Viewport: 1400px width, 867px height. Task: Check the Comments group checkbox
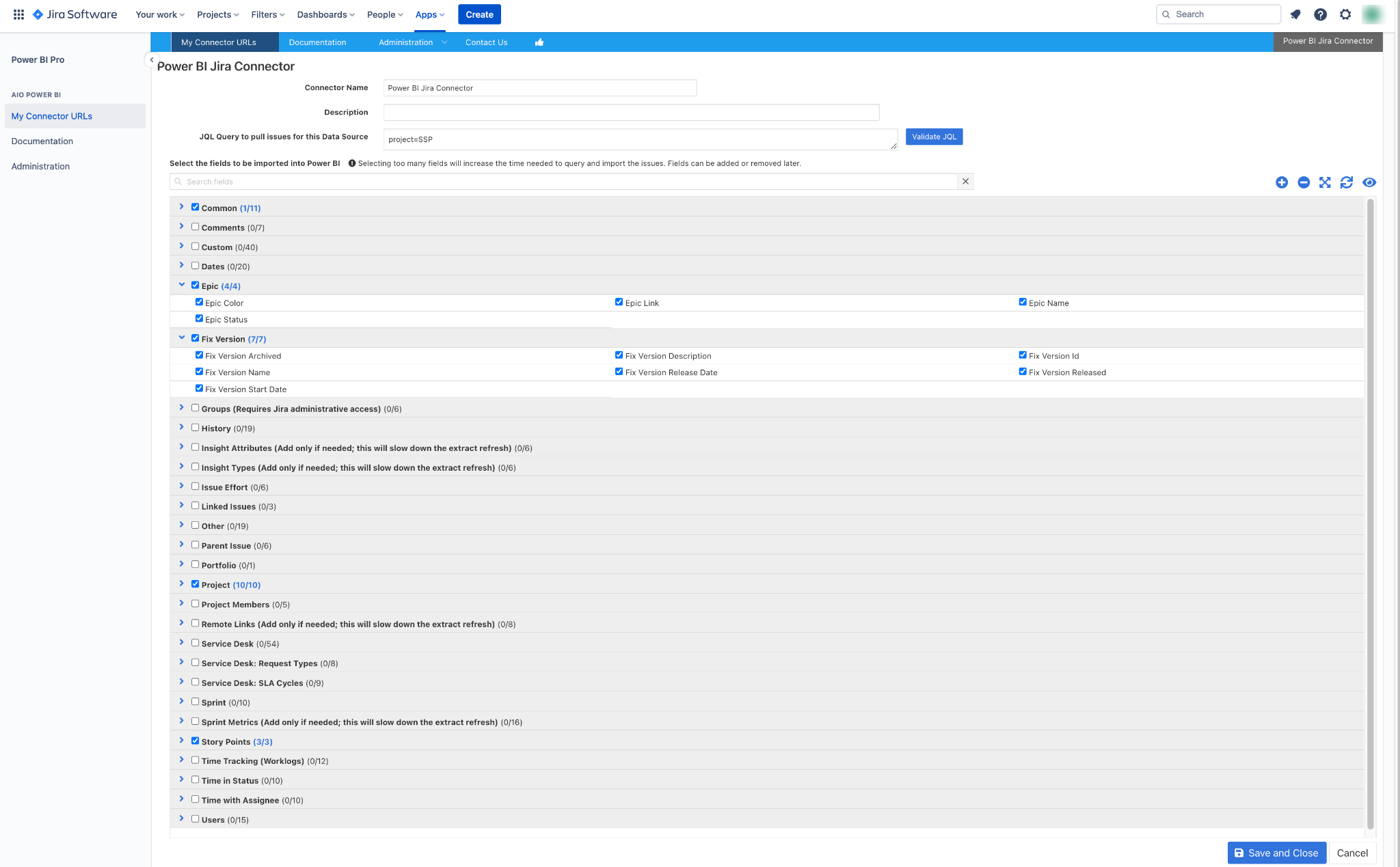[195, 226]
